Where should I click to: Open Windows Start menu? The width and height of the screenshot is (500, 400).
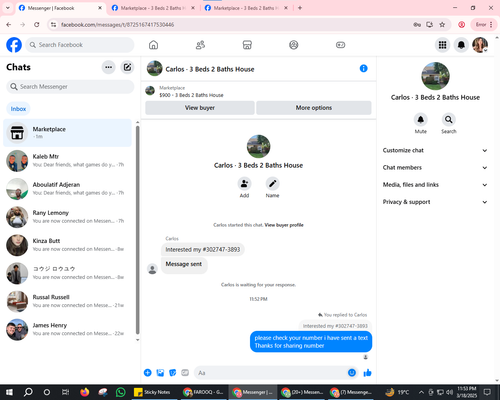tap(9, 392)
